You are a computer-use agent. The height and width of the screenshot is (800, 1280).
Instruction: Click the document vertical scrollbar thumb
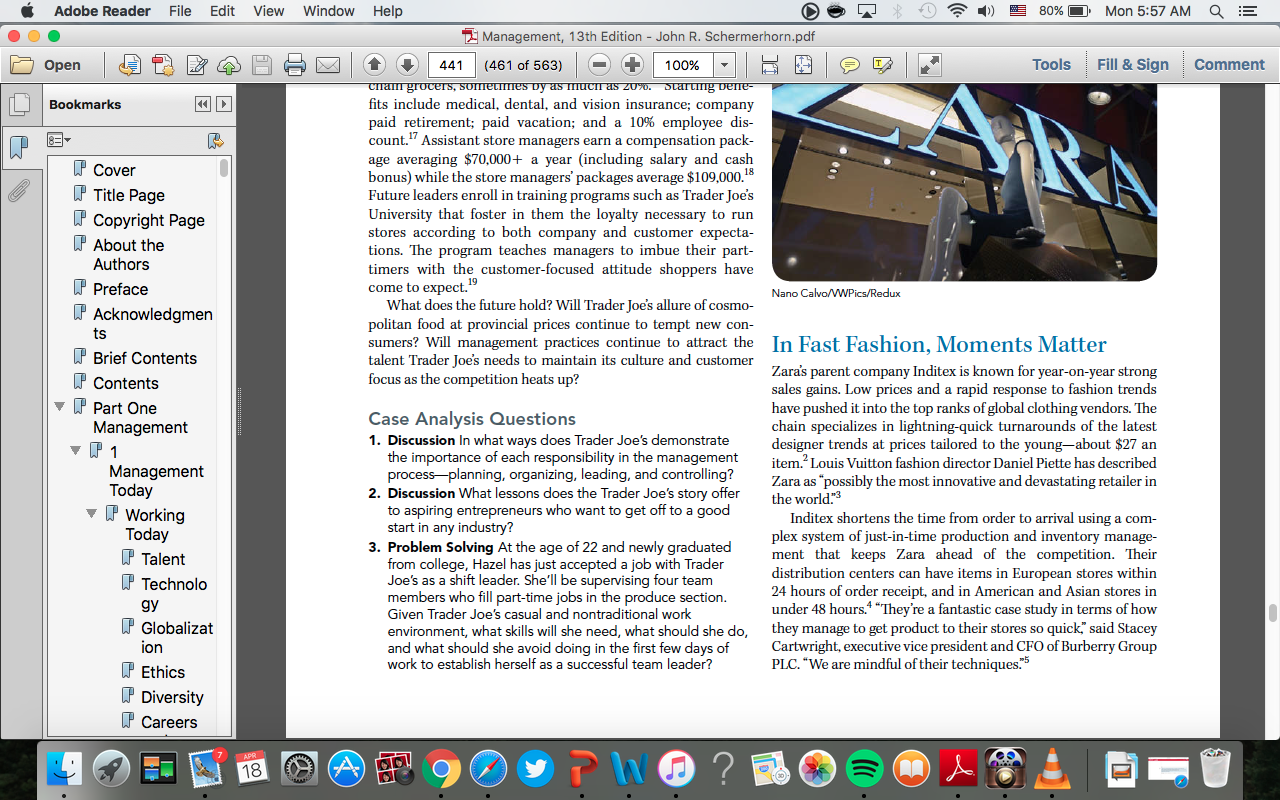1273,613
